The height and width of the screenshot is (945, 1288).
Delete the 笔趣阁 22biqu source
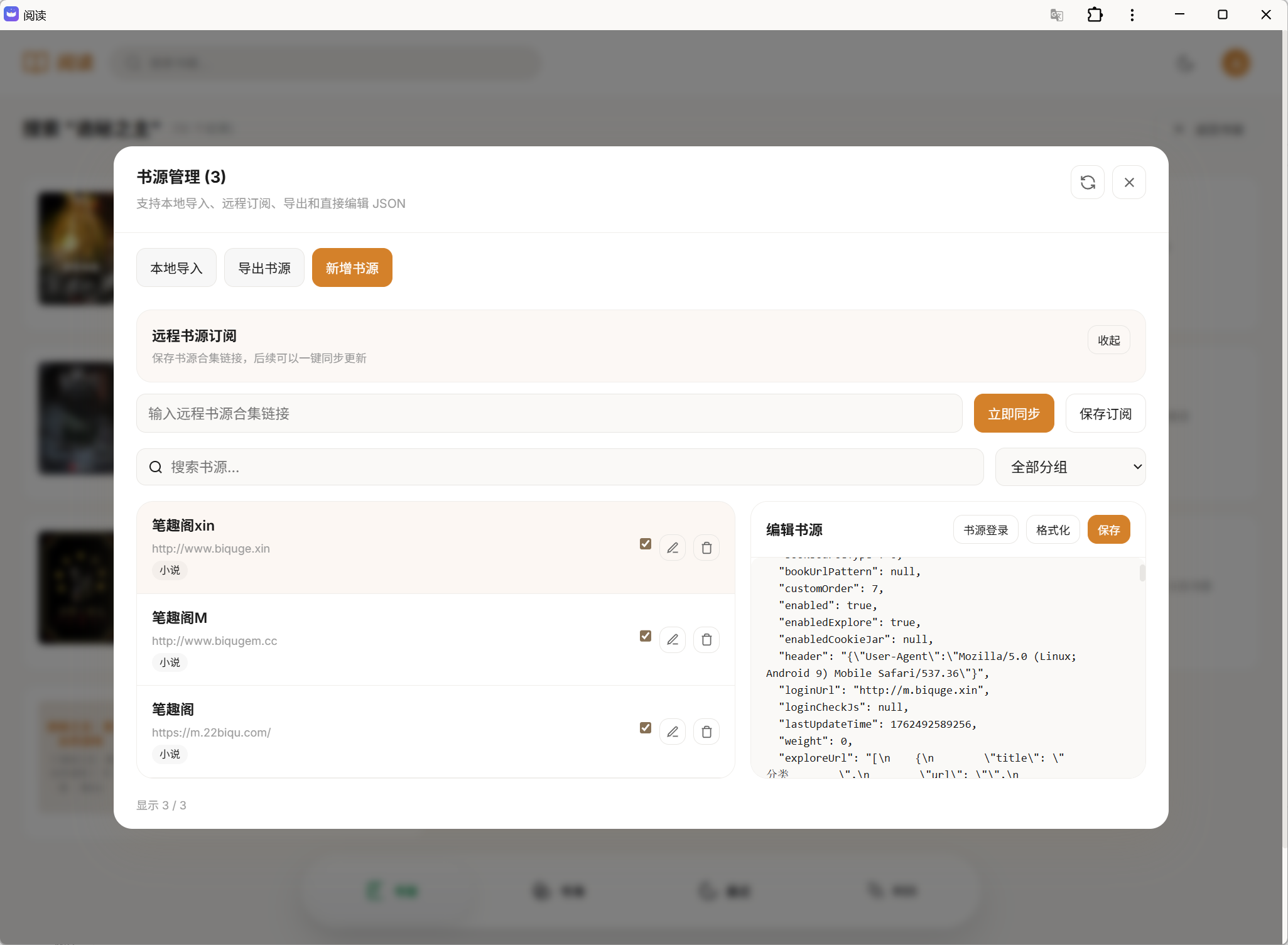pos(706,732)
